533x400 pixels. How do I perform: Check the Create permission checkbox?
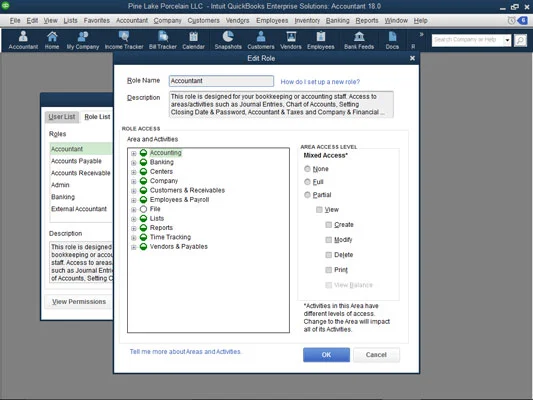tap(328, 225)
